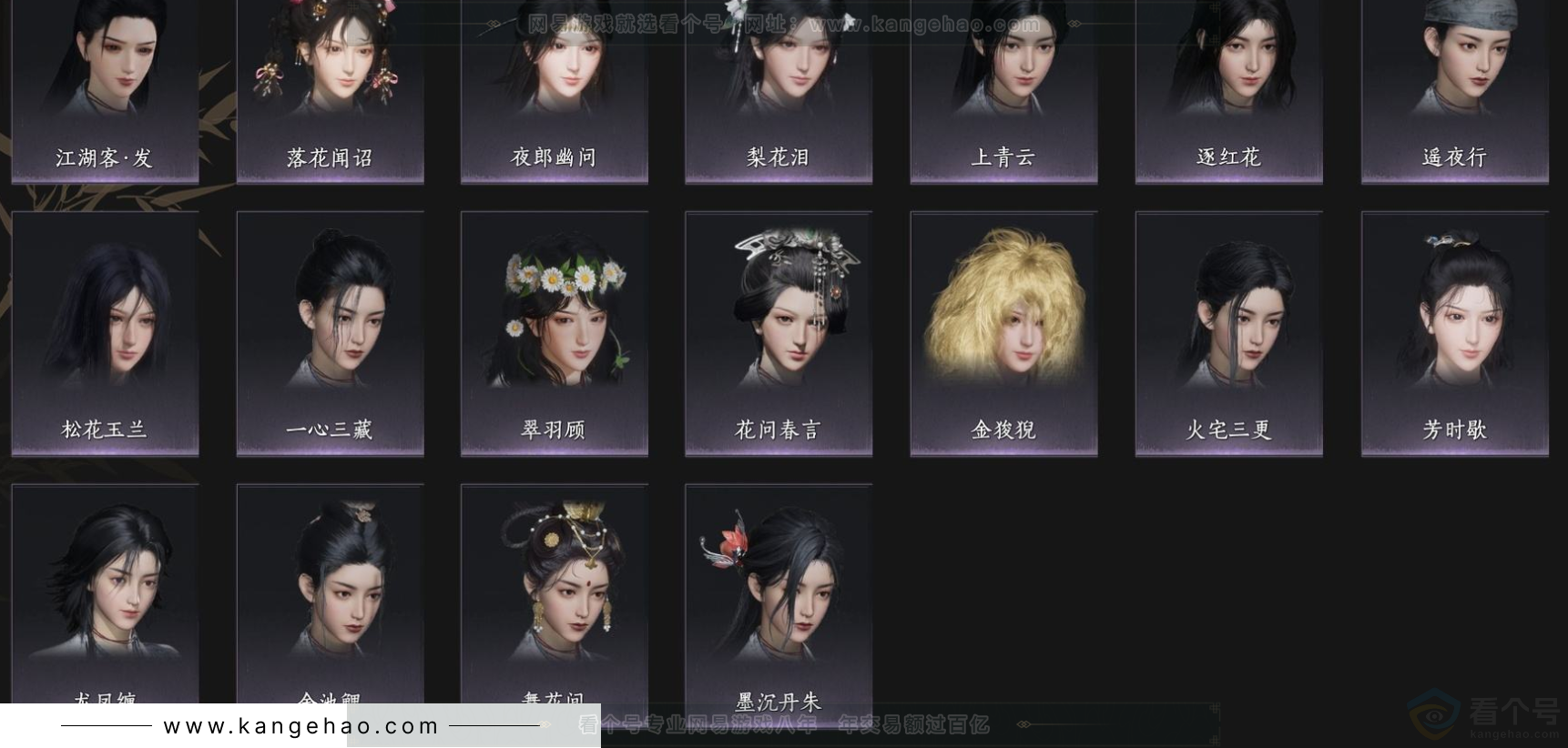Viewport: 1568px width, 748px height.
Task: Select the 上青云 hairstyle card
Action: coord(1003,91)
